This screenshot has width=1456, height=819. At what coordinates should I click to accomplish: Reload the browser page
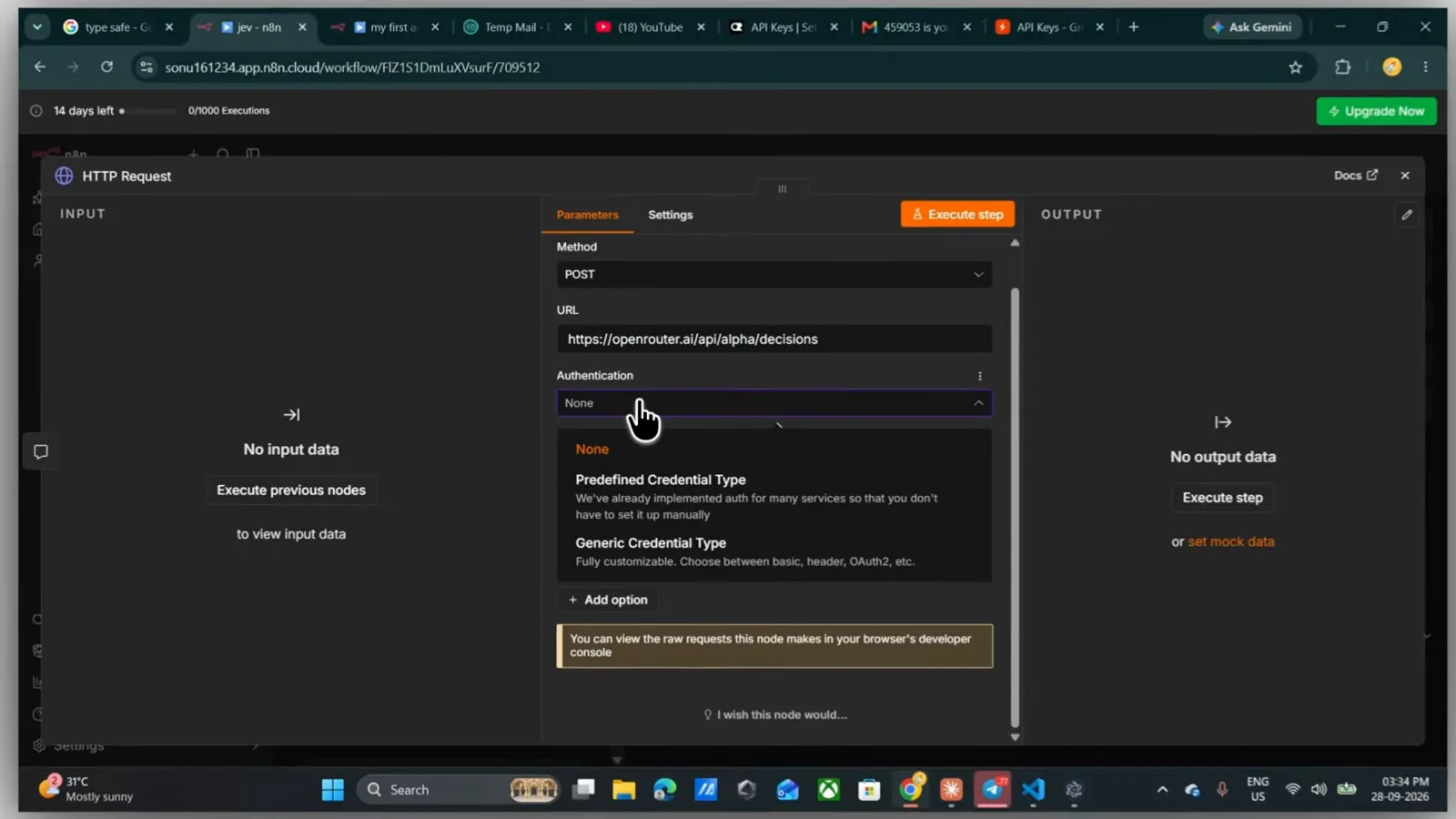click(106, 66)
